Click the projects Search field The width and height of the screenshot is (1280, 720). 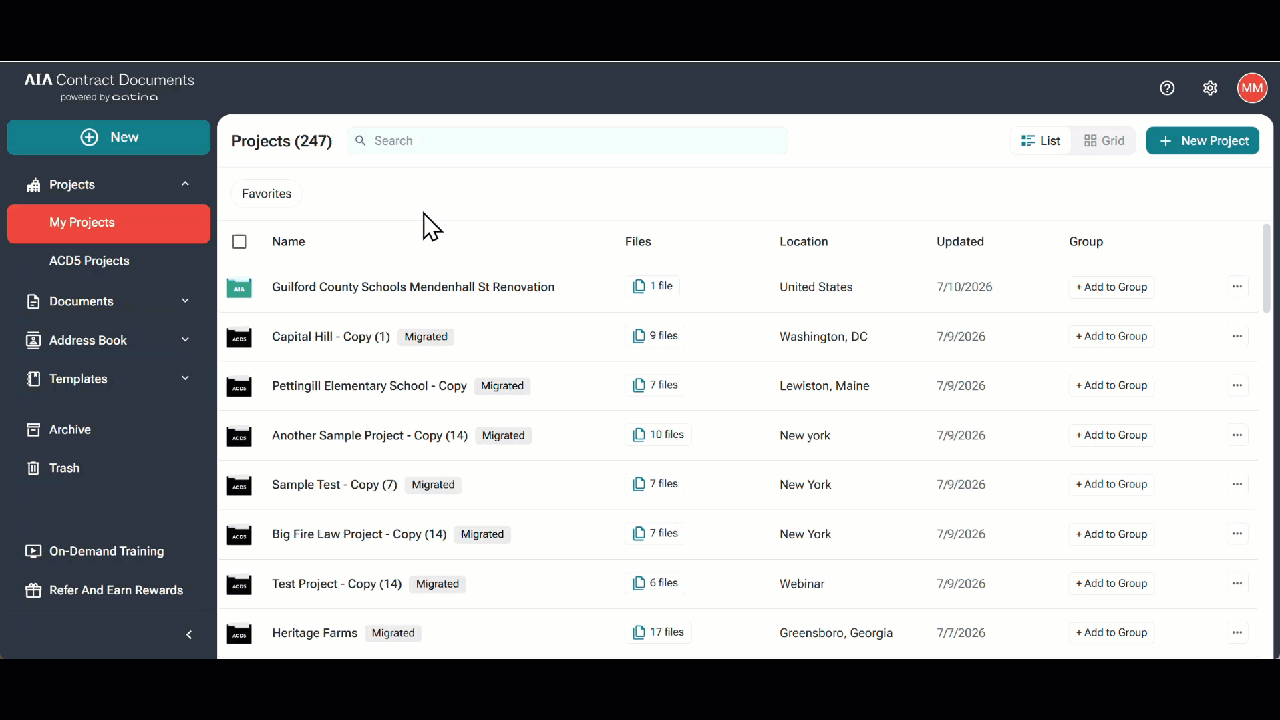click(567, 141)
